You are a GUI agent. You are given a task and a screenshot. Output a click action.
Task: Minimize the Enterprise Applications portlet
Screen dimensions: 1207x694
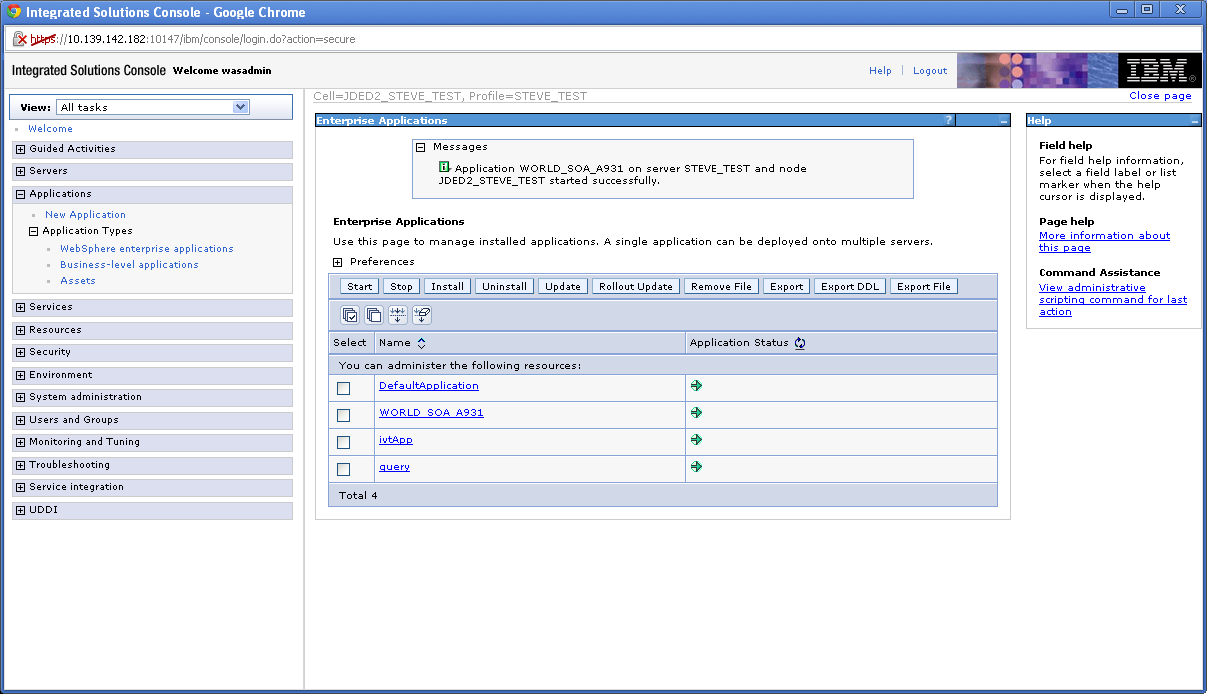[1004, 120]
